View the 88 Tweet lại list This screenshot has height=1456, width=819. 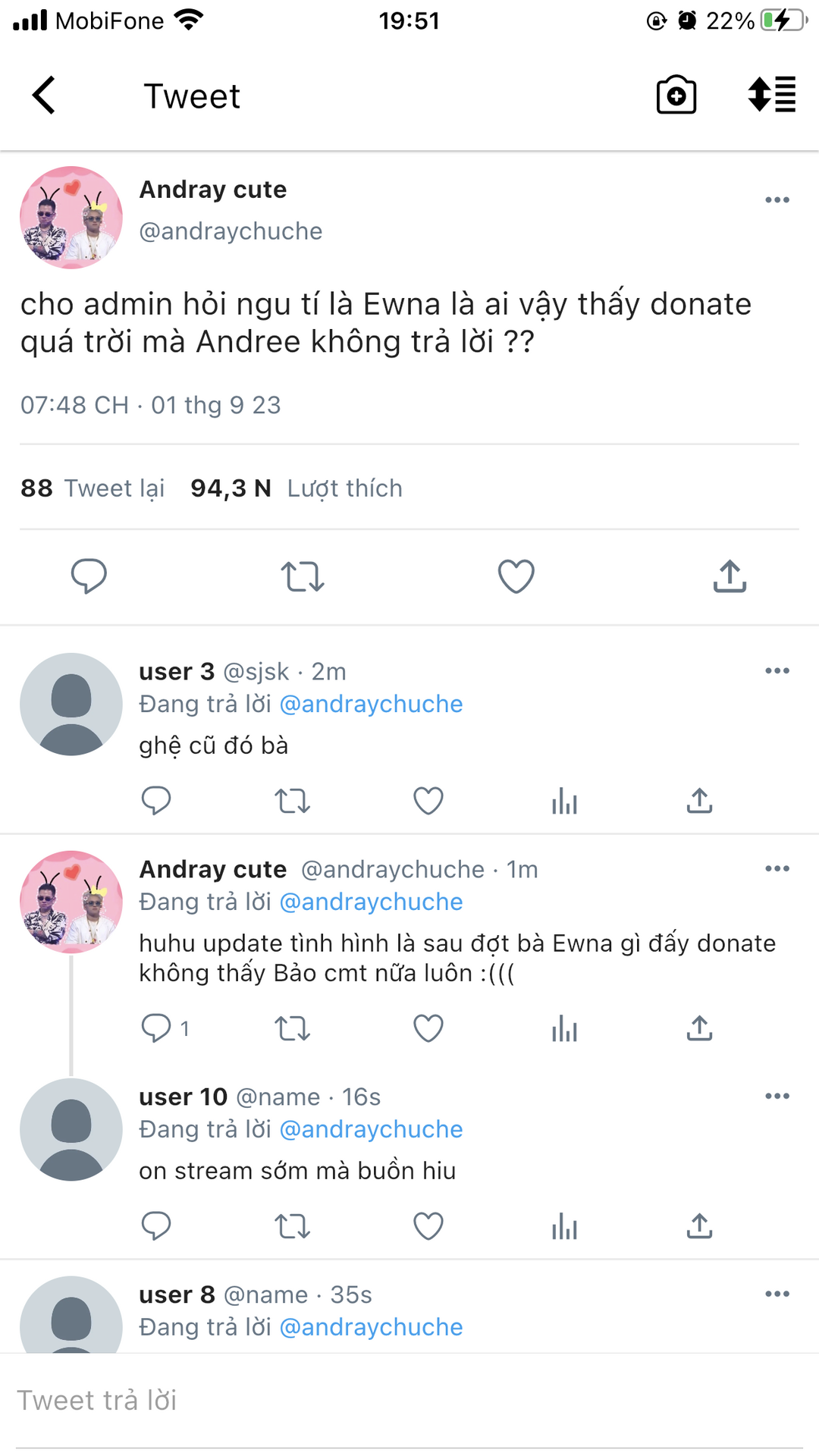coord(93,488)
